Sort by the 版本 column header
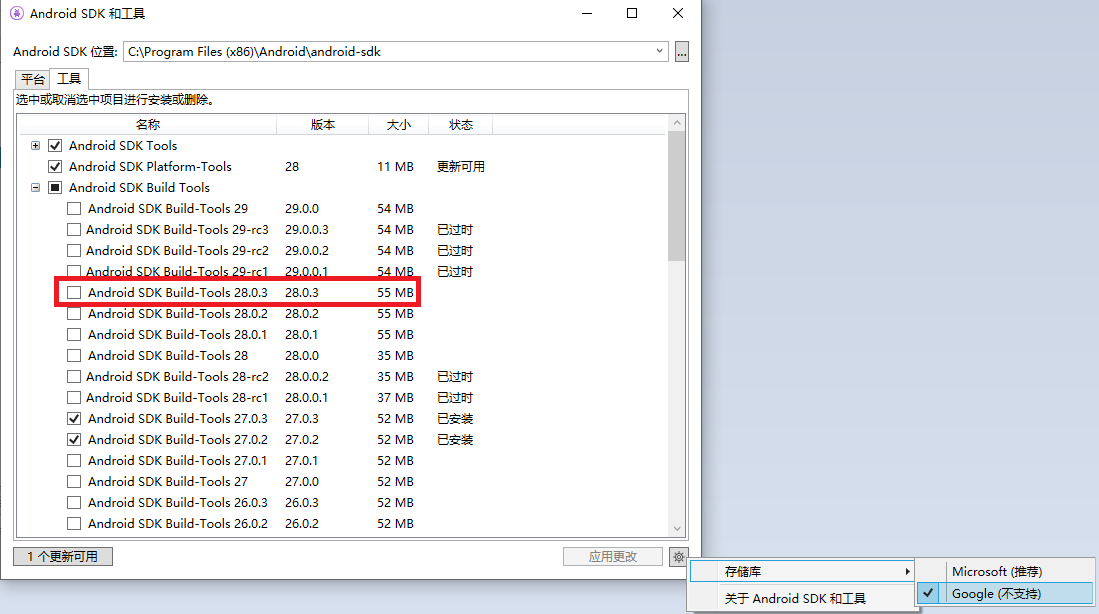The height and width of the screenshot is (614, 1099). coord(322,125)
